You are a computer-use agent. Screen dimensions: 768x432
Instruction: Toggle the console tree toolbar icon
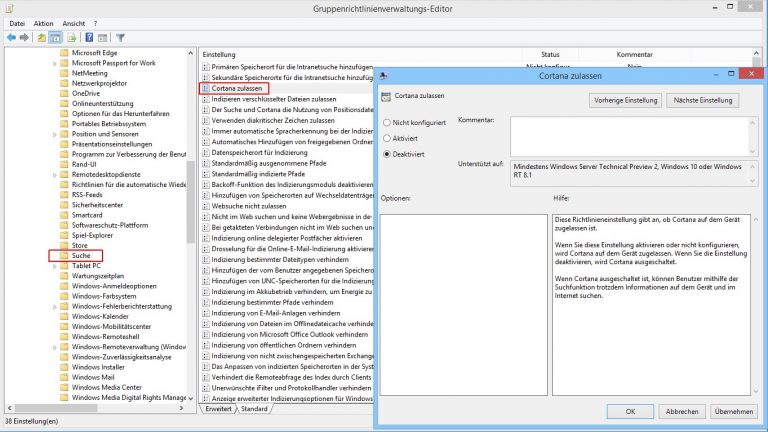pyautogui.click(x=56, y=38)
